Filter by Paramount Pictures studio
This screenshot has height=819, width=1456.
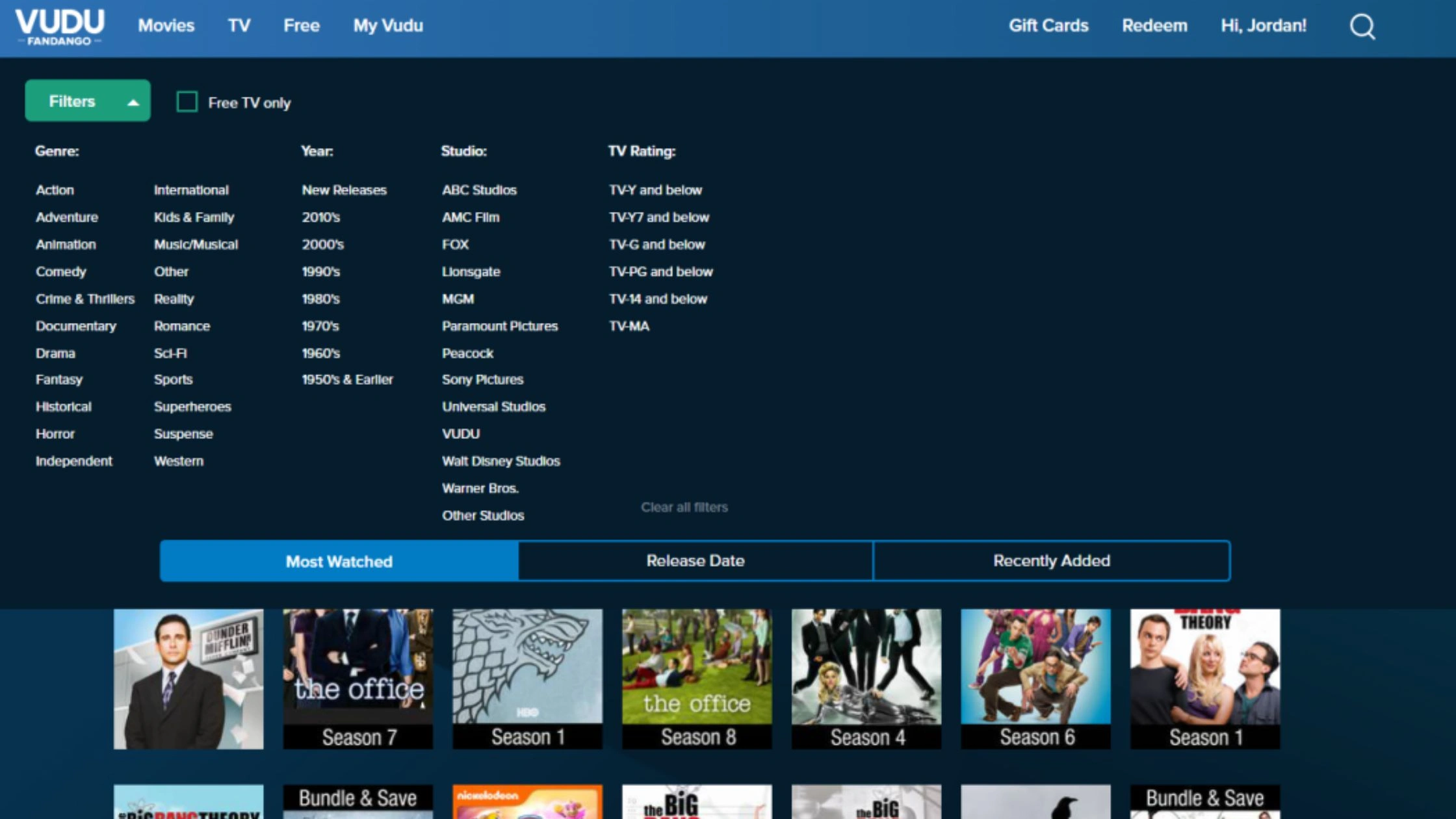[499, 326]
